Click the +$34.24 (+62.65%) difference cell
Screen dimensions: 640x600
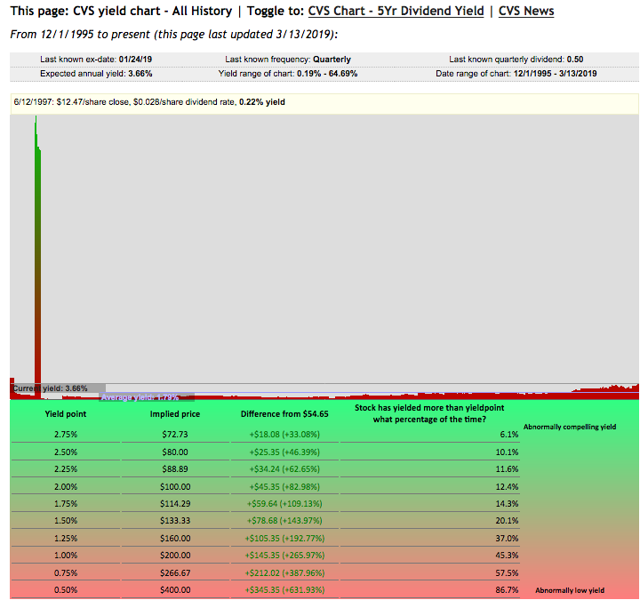coord(284,469)
